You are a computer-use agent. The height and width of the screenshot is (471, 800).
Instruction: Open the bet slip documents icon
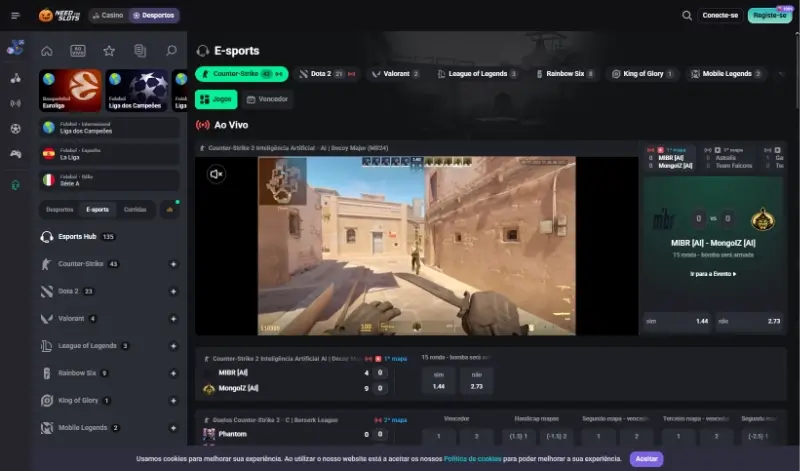tap(140, 51)
